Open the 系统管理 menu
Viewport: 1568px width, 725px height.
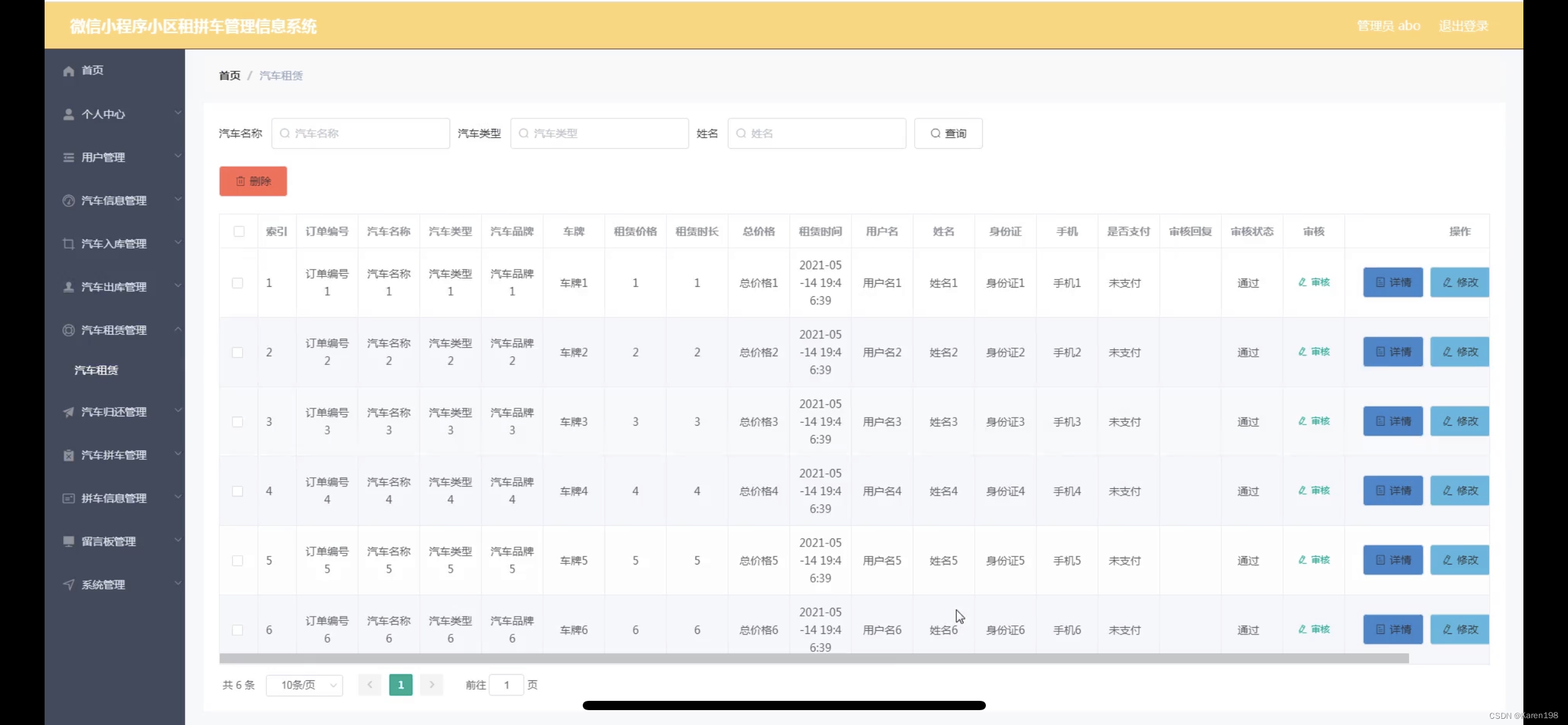[x=115, y=584]
